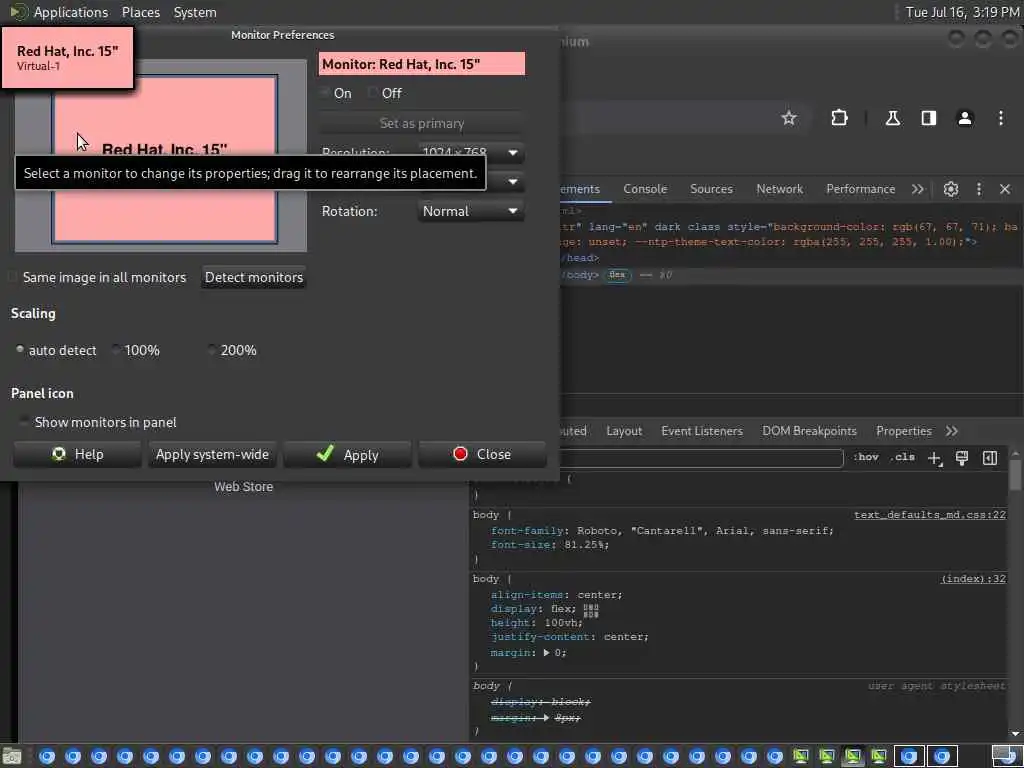Select the pink monitor preview rectangle
The image size is (1024, 768).
[165, 159]
